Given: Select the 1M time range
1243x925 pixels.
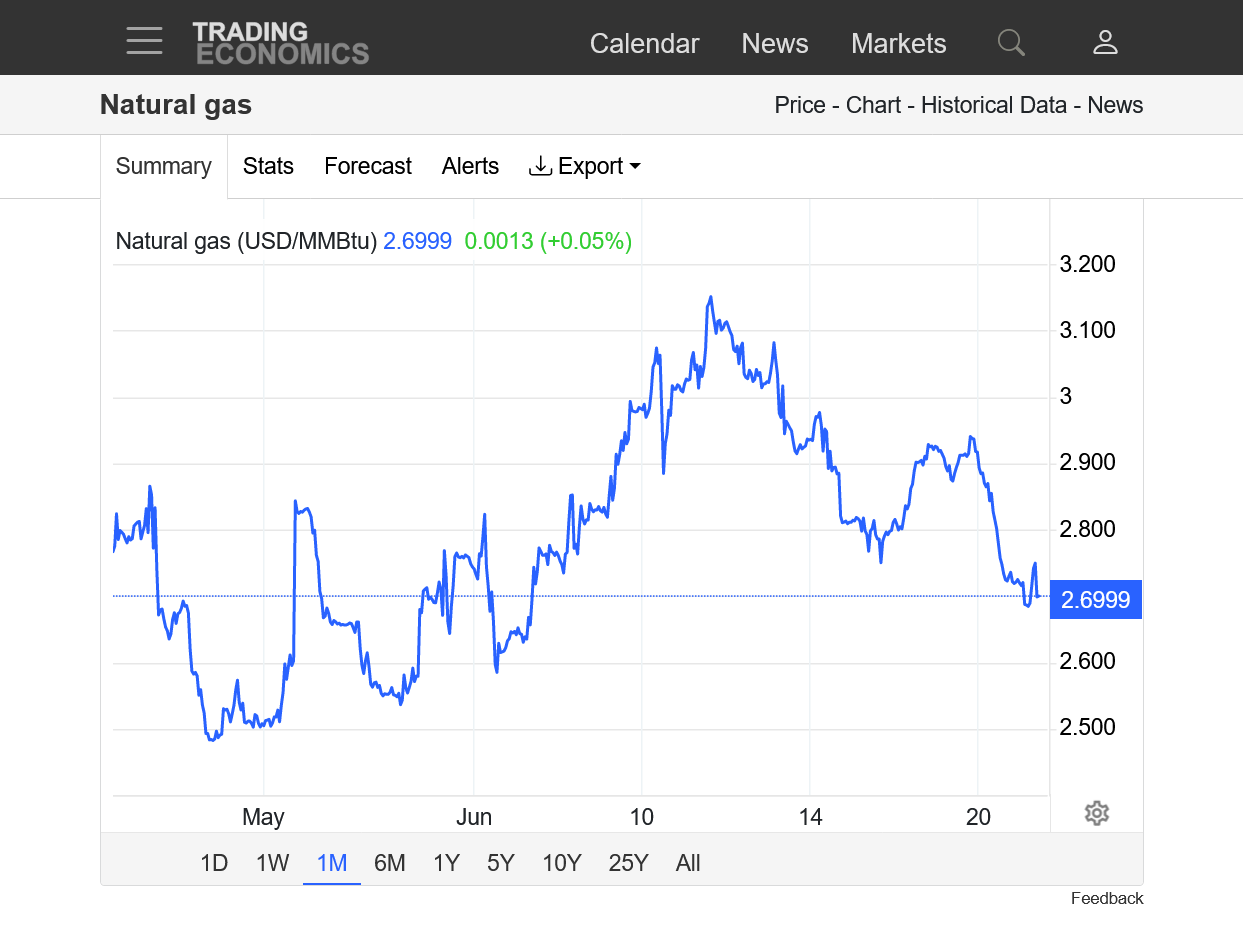Looking at the screenshot, I should point(332,863).
